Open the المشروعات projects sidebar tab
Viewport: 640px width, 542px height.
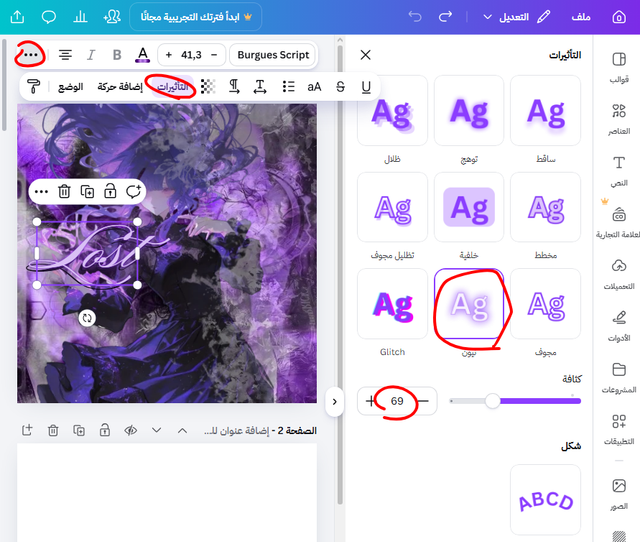[619, 378]
